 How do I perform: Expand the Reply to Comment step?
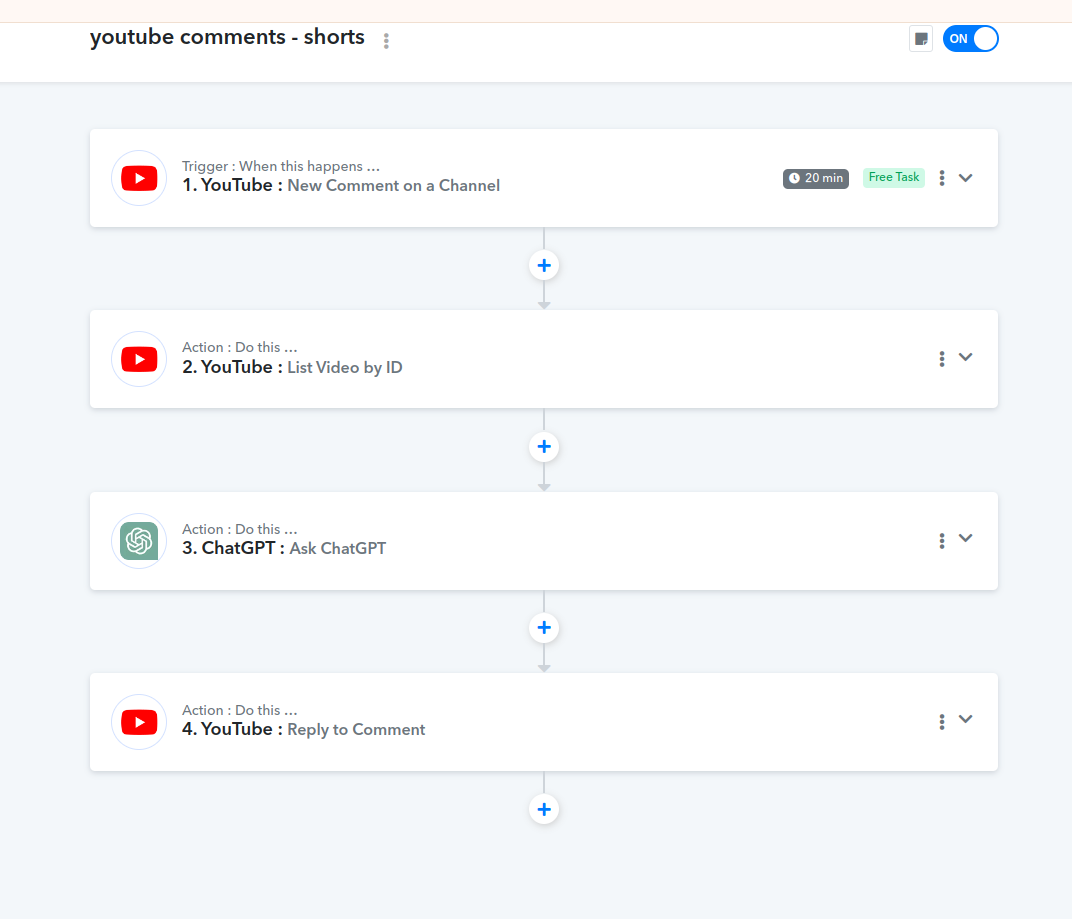965,719
